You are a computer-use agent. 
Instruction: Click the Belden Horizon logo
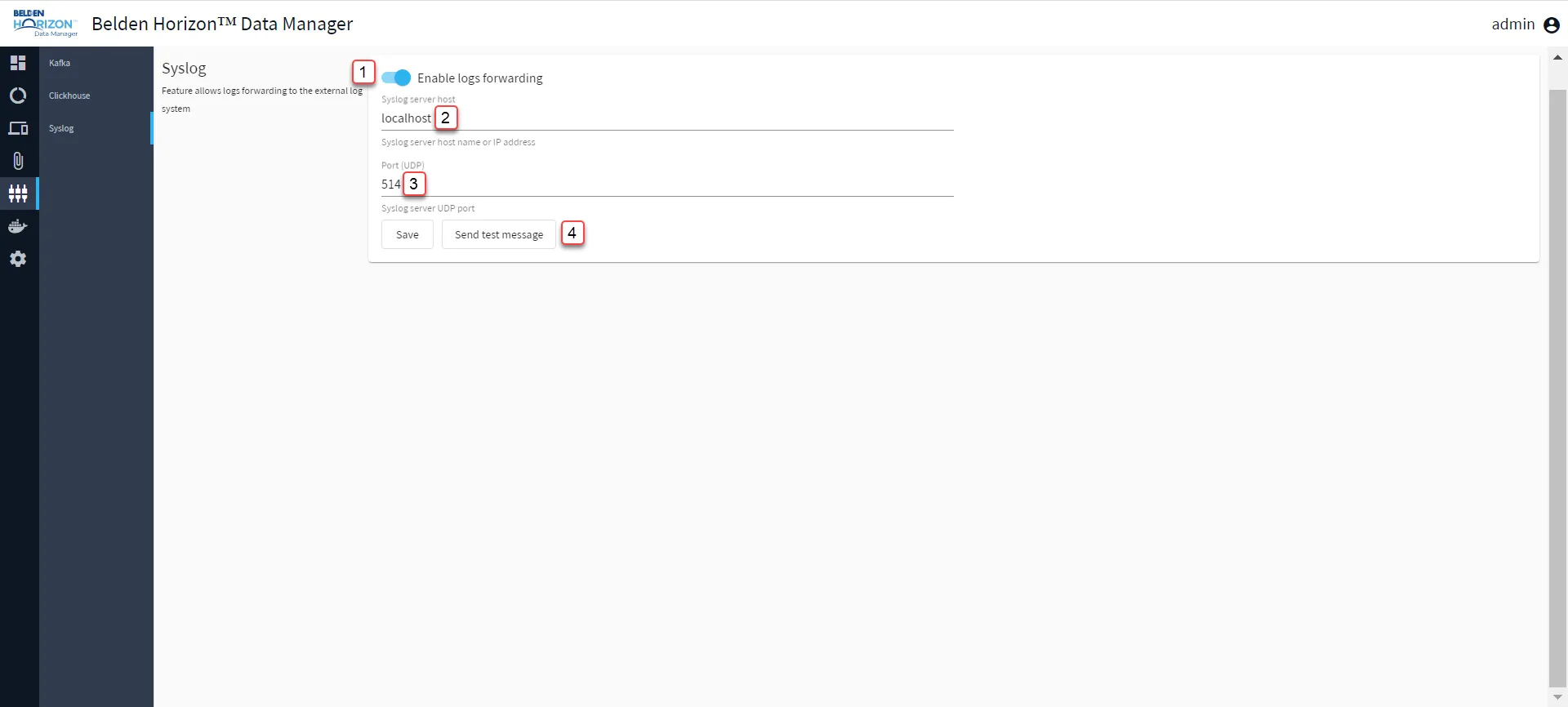[x=46, y=24]
